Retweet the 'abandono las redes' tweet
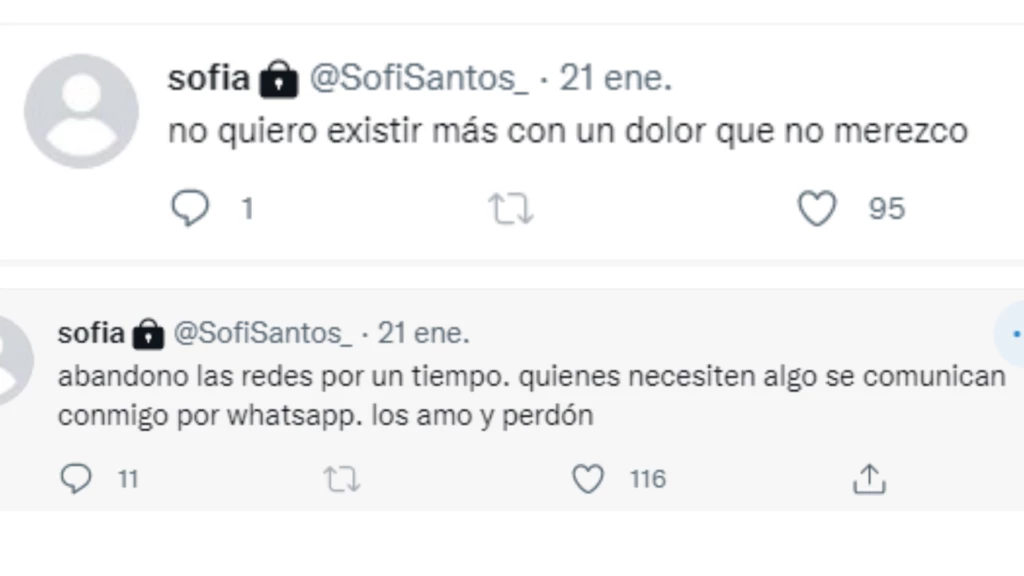The height and width of the screenshot is (576, 1024). 341,480
